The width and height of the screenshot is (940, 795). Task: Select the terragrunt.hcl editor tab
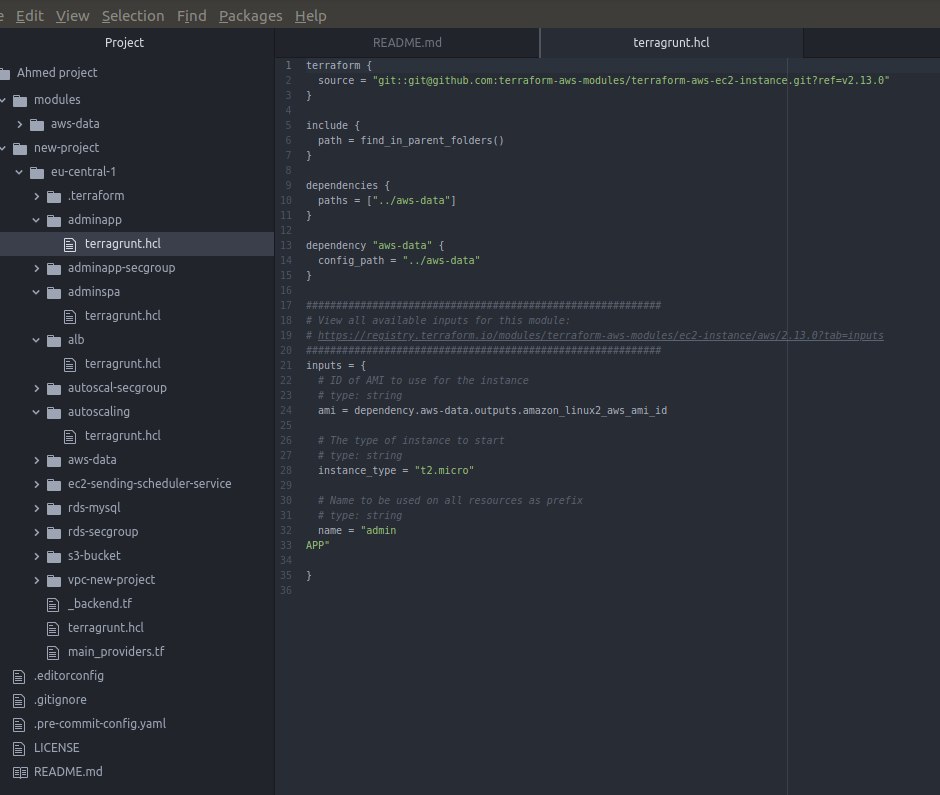coord(671,43)
